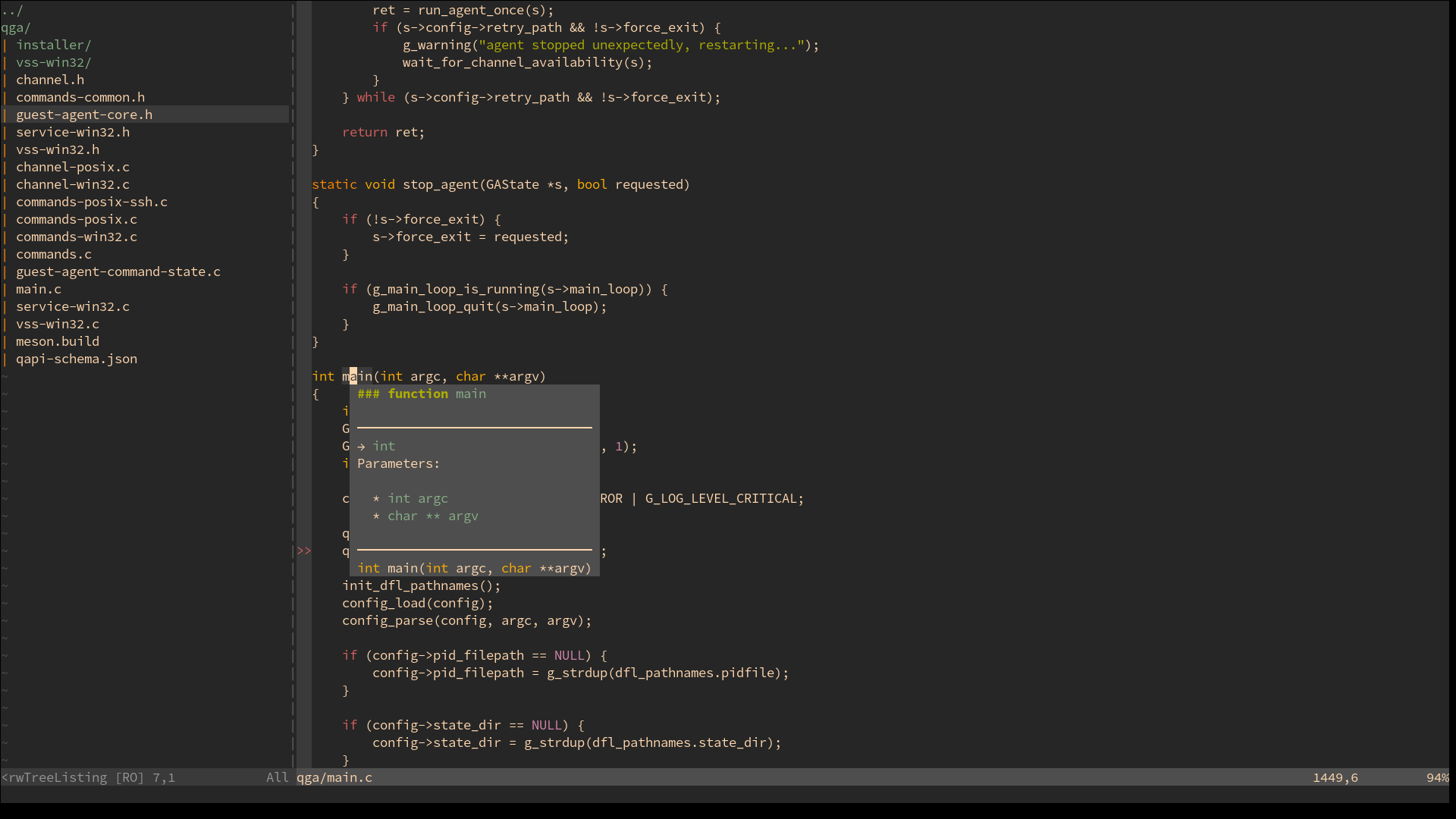Screen dimensions: 1456x819
Task: Click config_parse call in main
Action: [x=387, y=620]
